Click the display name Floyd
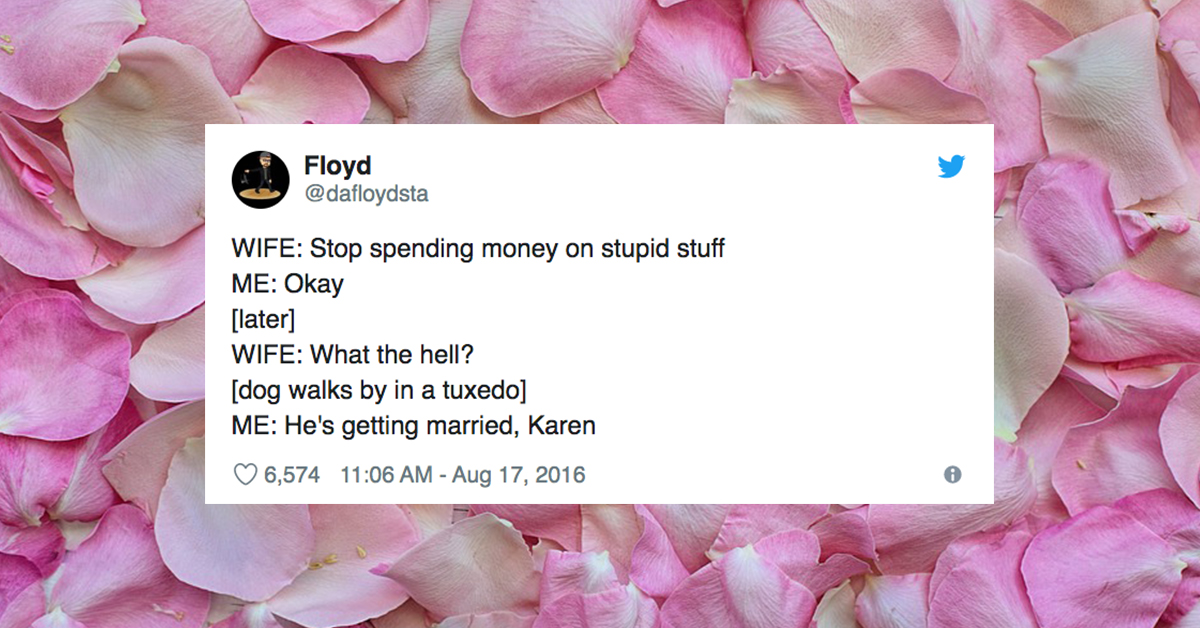This screenshot has width=1200, height=628. click(337, 166)
